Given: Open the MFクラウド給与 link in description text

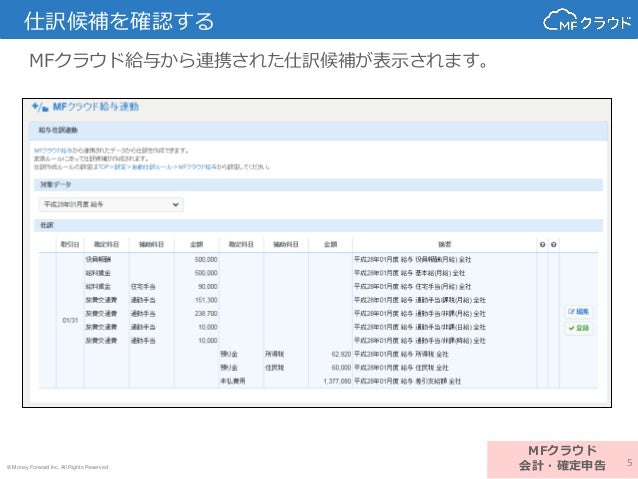Looking at the screenshot, I should click(51, 151).
